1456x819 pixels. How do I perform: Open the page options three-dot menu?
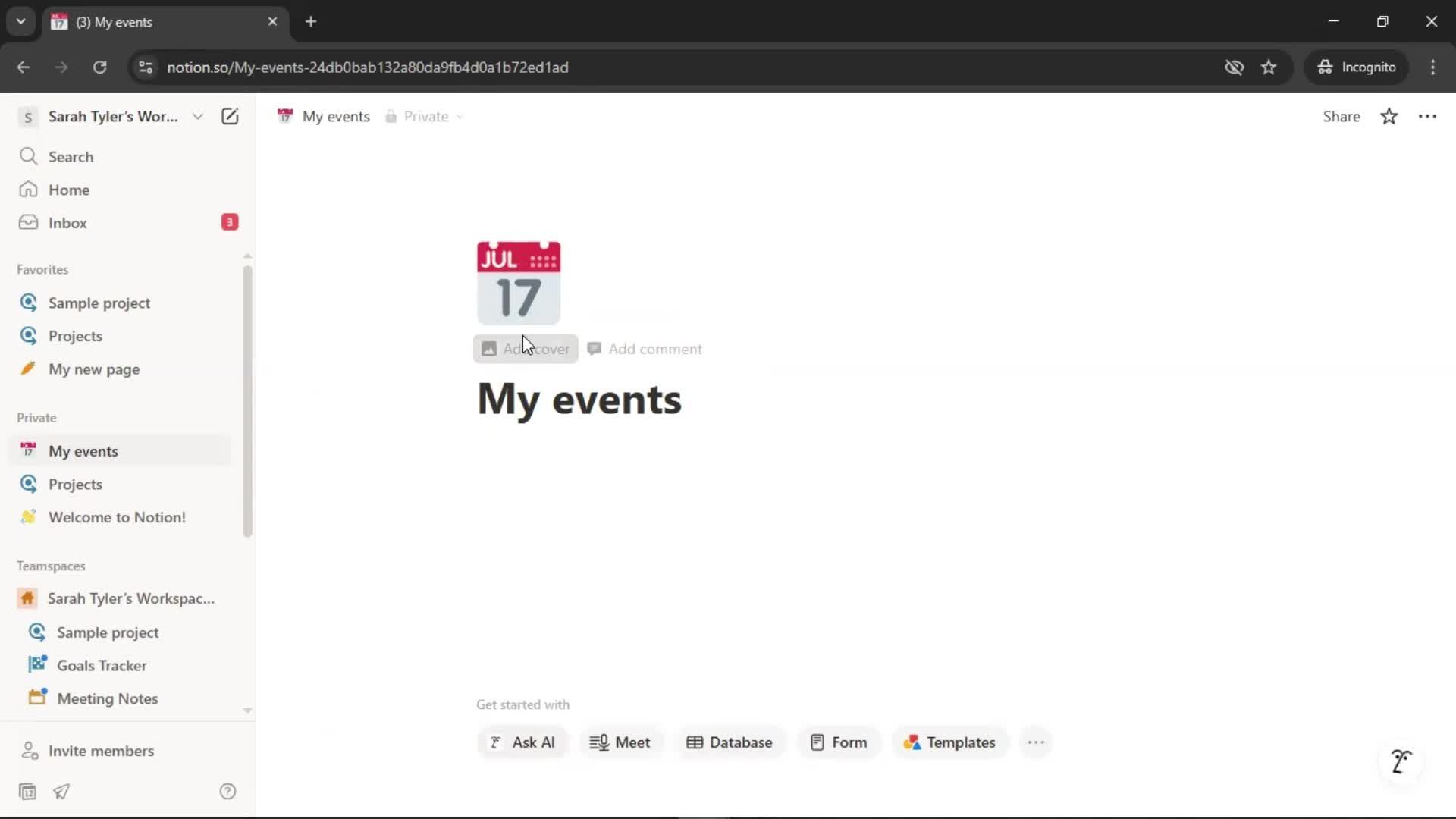1428,116
